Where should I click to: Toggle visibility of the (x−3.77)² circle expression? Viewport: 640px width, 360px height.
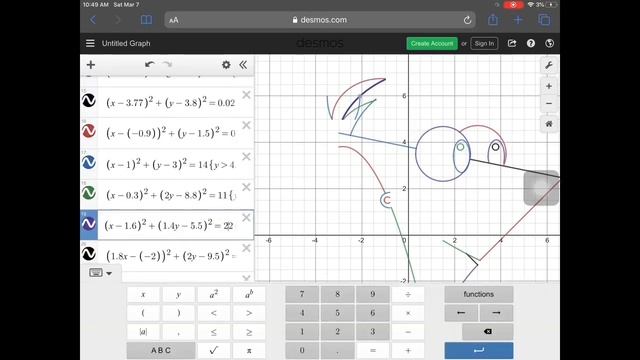[x=89, y=100]
